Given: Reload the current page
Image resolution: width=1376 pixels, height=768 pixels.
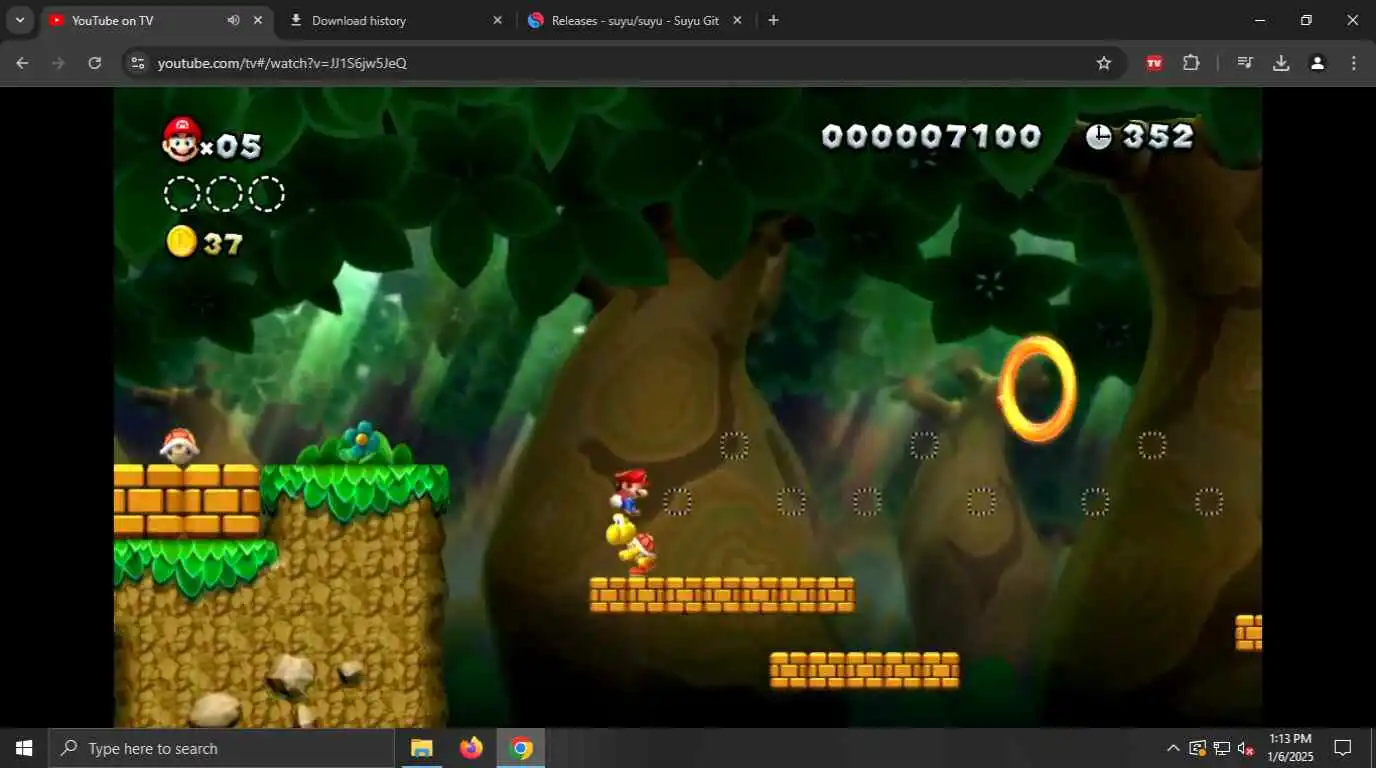Looking at the screenshot, I should [x=95, y=63].
